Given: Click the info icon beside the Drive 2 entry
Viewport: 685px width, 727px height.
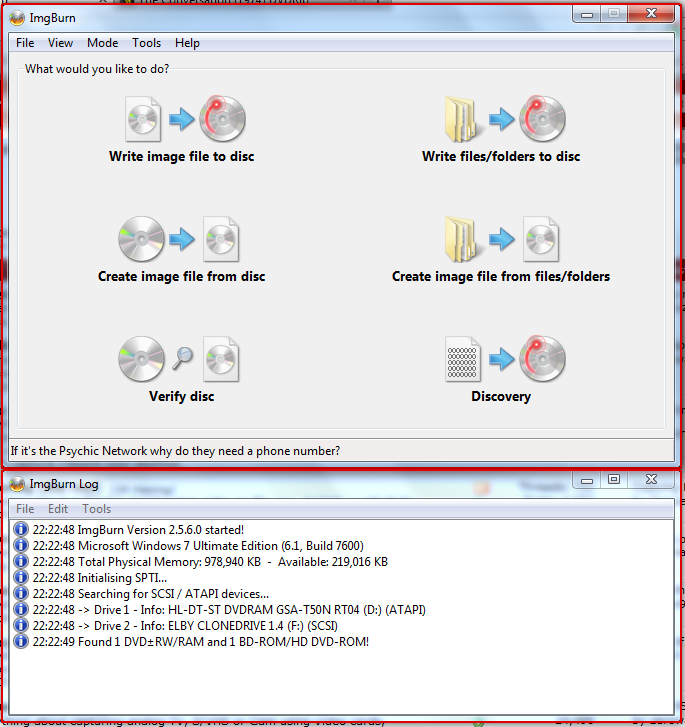Looking at the screenshot, I should point(20,625).
